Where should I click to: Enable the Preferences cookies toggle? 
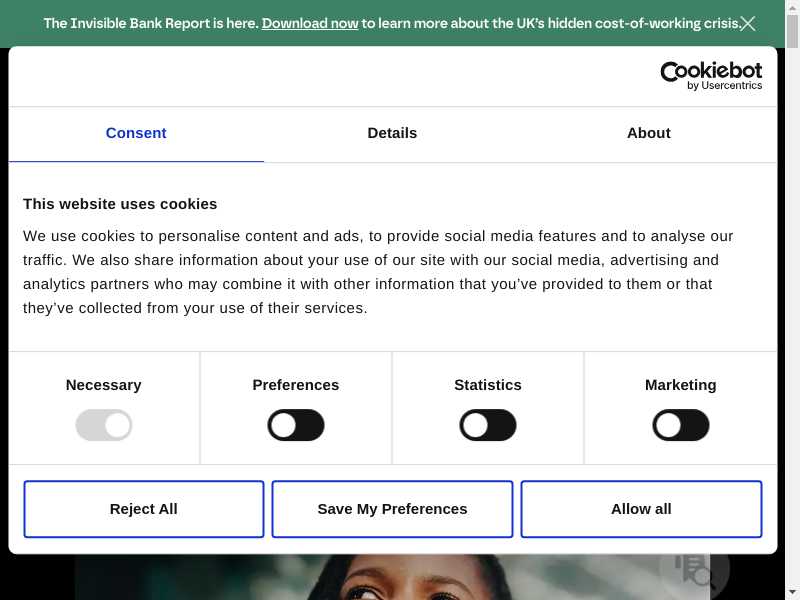click(x=296, y=425)
